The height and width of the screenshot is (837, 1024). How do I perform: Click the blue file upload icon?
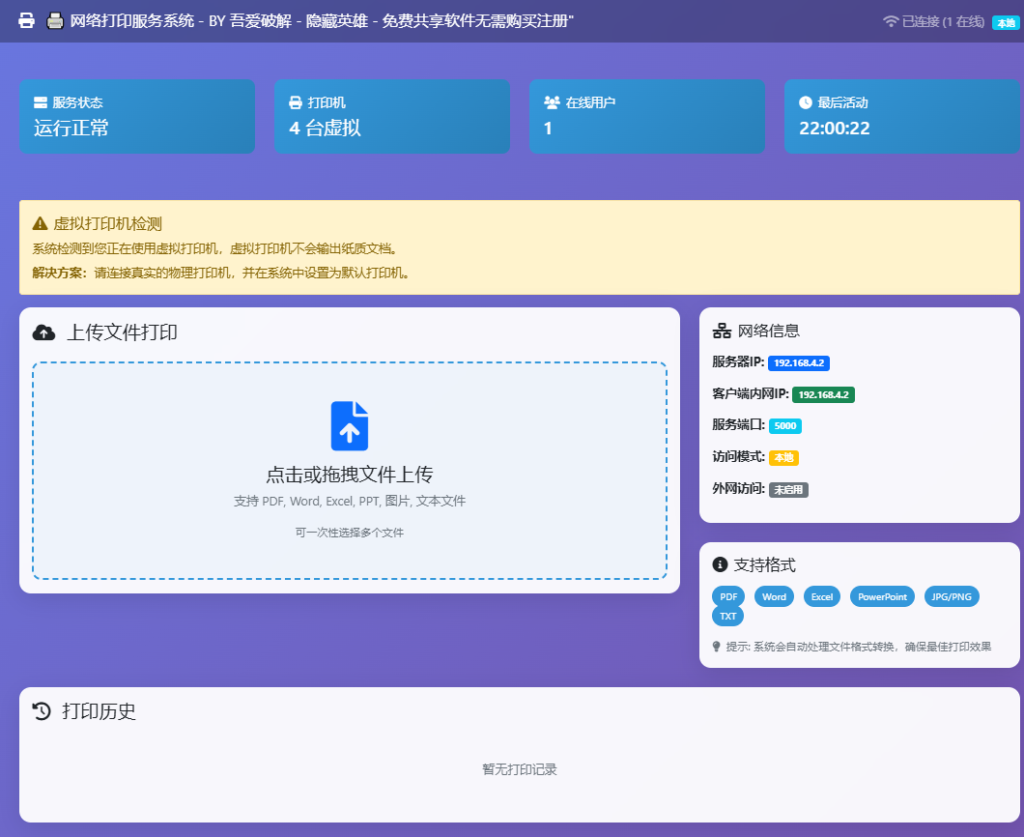pyautogui.click(x=349, y=426)
